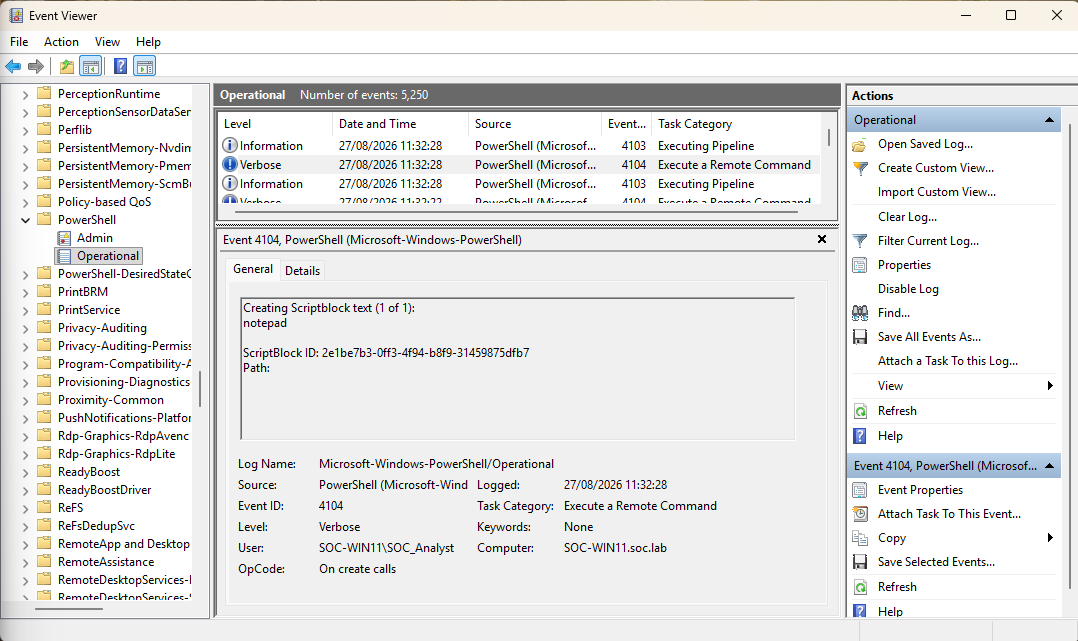The width and height of the screenshot is (1078, 641).
Task: Open the View submenu arrow in Actions
Action: tap(1050, 386)
